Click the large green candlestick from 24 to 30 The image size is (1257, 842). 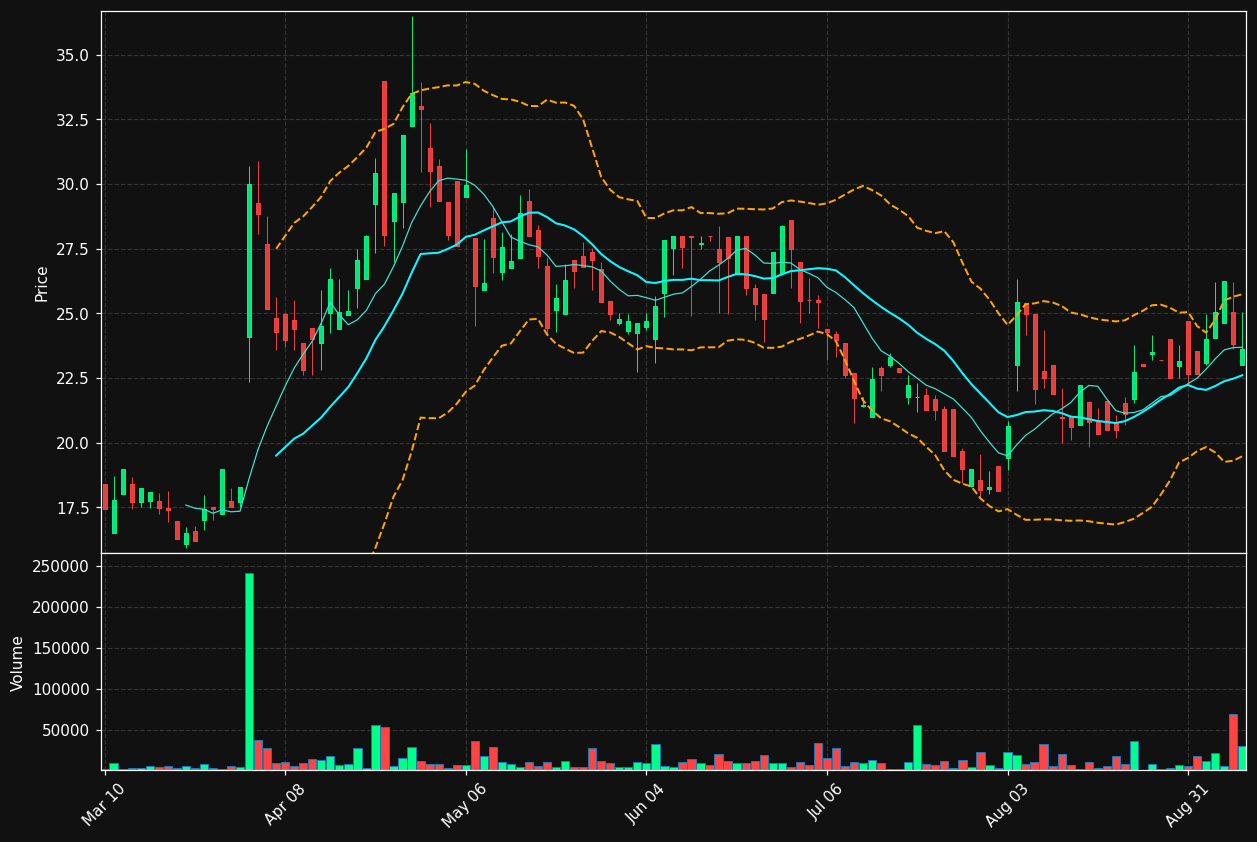(x=249, y=261)
